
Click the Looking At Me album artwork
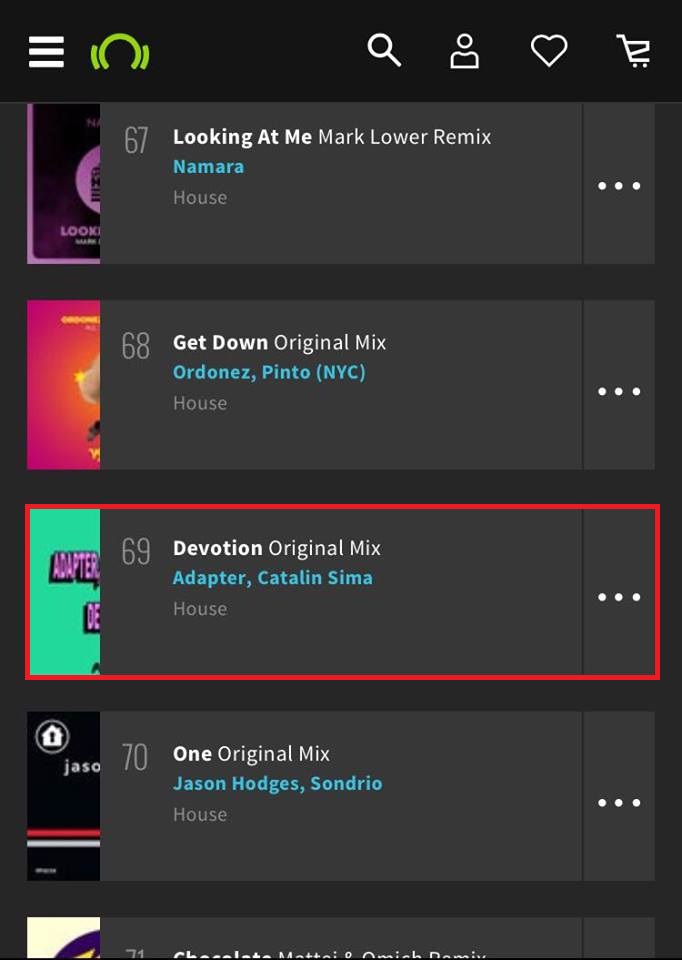point(64,184)
